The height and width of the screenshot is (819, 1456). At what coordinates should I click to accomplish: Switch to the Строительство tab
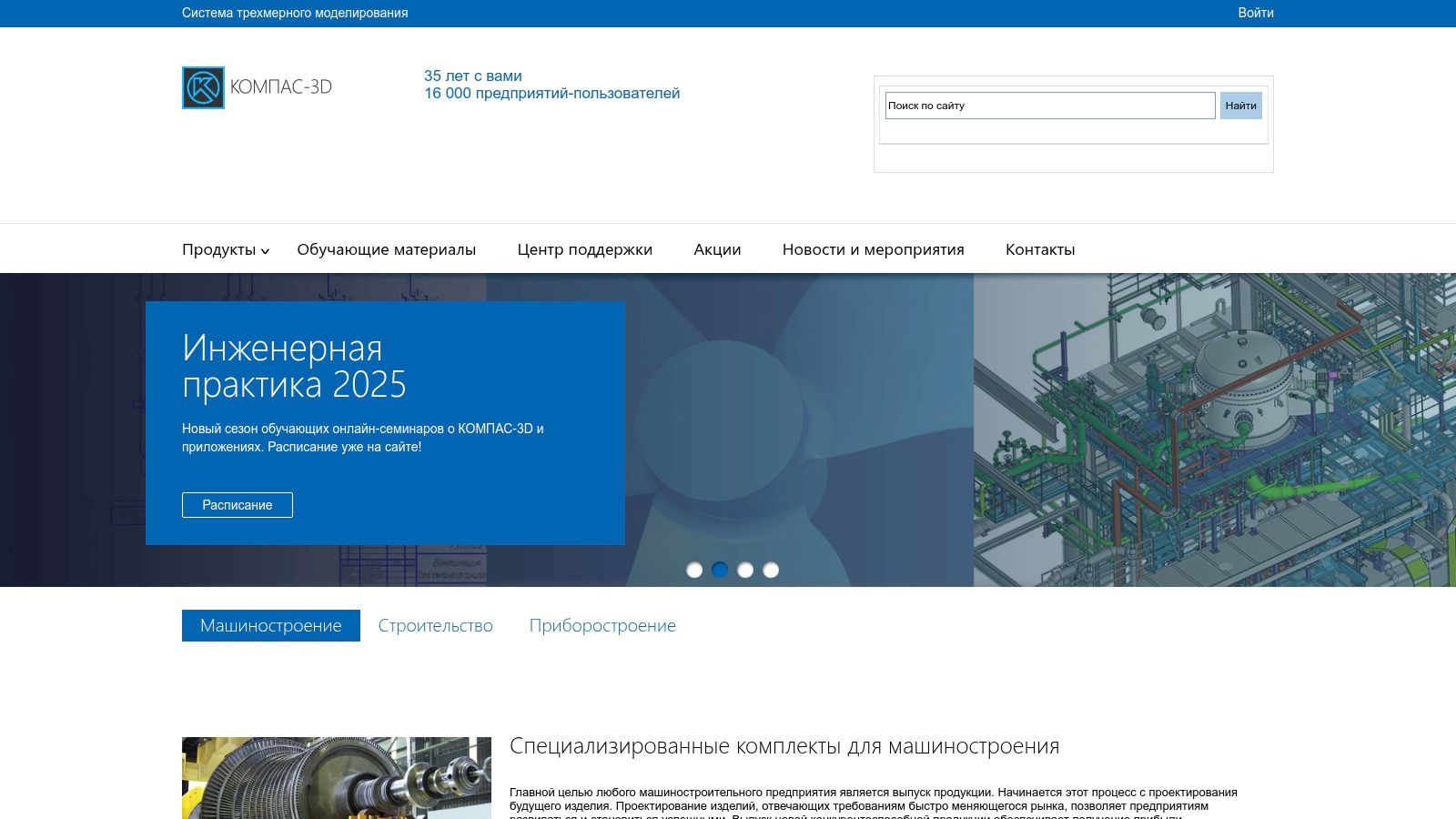[x=435, y=625]
